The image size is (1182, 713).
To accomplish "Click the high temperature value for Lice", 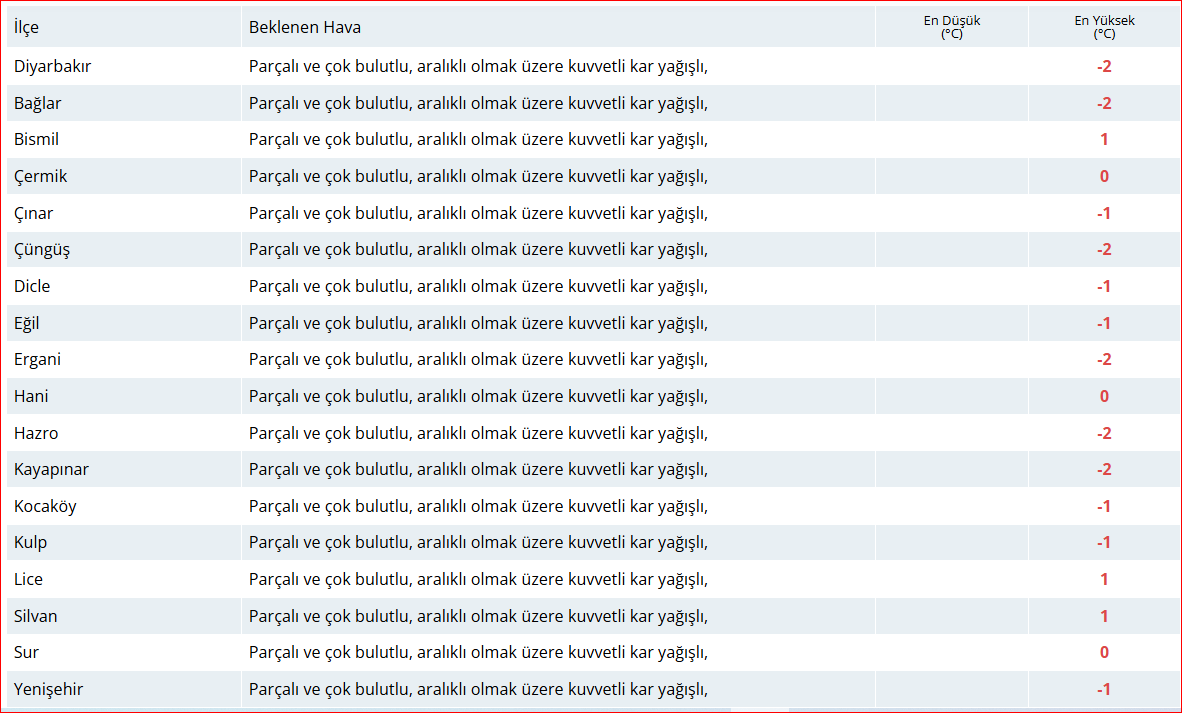I will (x=1104, y=579).
